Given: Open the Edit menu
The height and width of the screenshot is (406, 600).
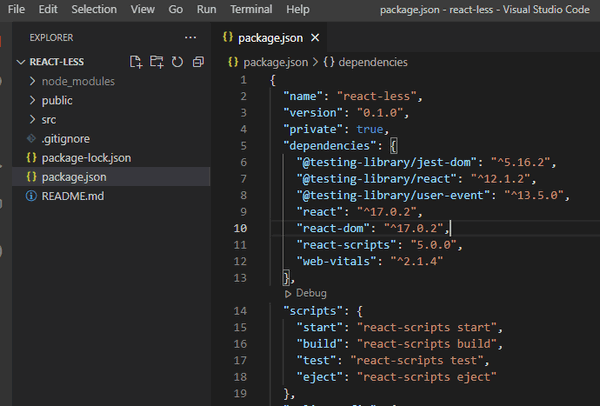Looking at the screenshot, I should 48,9.
